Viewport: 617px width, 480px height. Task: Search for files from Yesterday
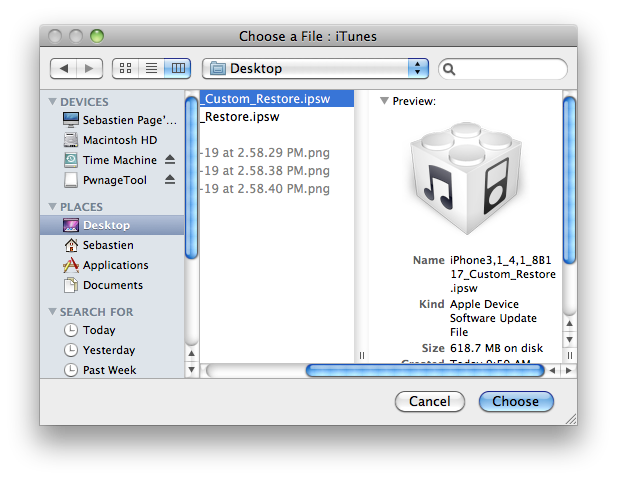[x=112, y=350]
